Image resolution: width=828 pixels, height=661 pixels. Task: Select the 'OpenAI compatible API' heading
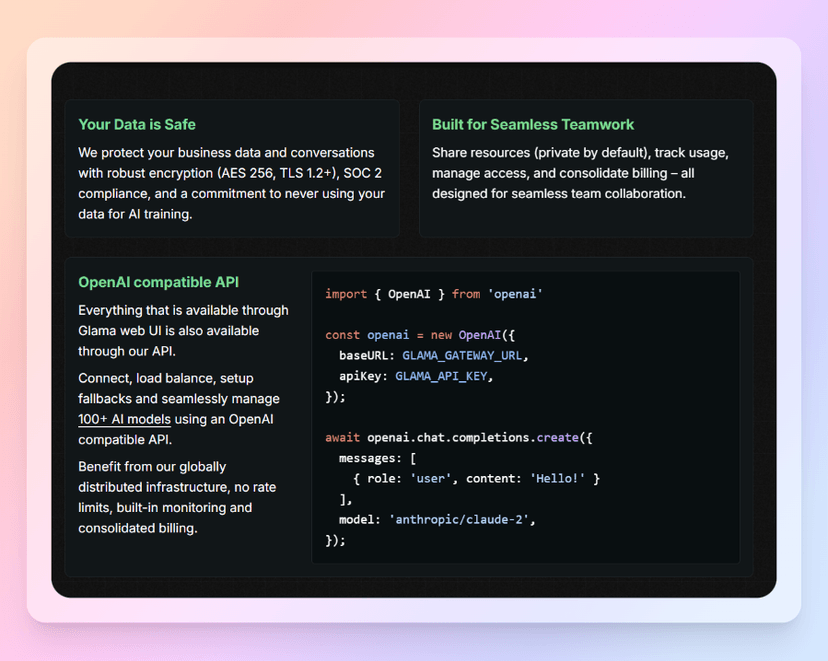pos(158,282)
